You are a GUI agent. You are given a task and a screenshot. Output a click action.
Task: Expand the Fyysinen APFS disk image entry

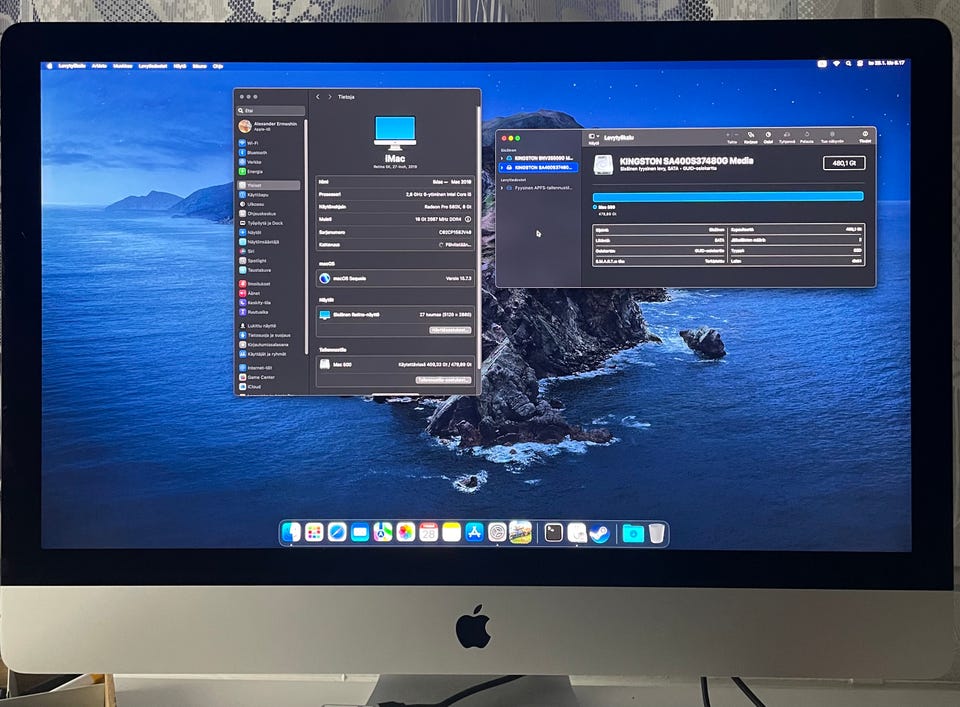point(502,188)
